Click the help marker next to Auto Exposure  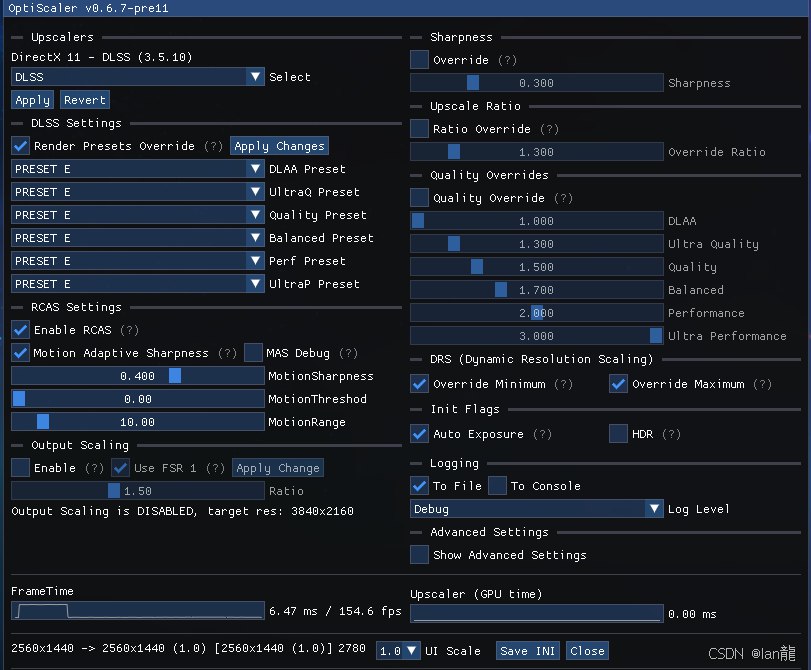click(x=542, y=434)
